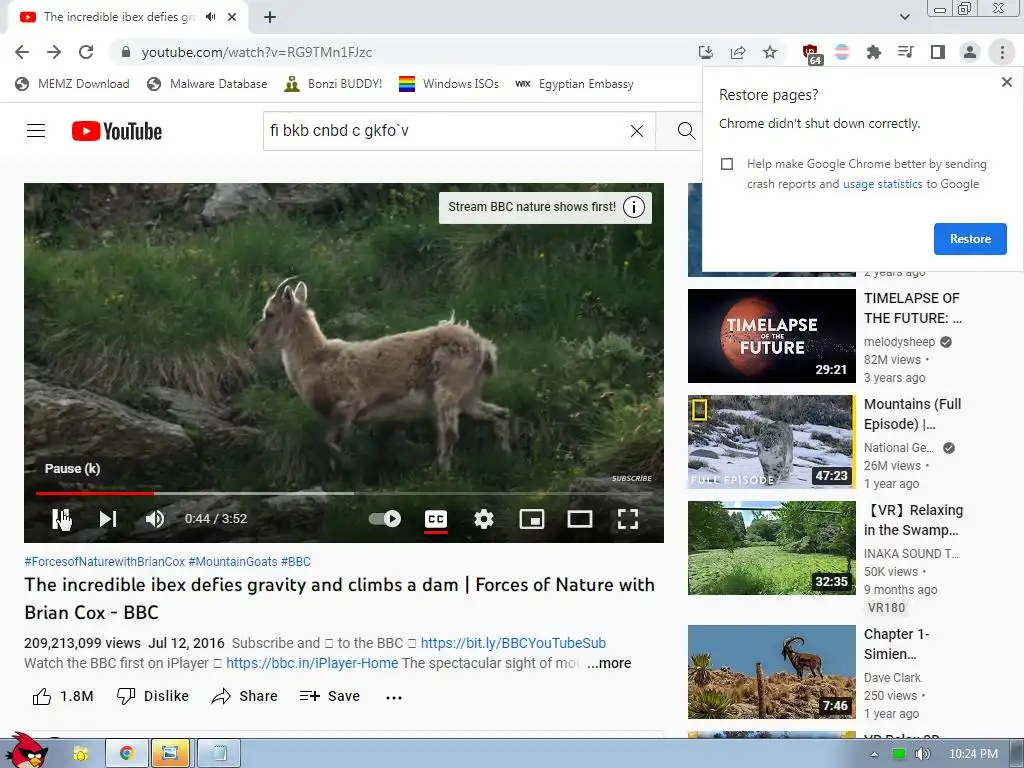1024x768 pixels.
Task: Open the player settings gear
Action: (483, 519)
